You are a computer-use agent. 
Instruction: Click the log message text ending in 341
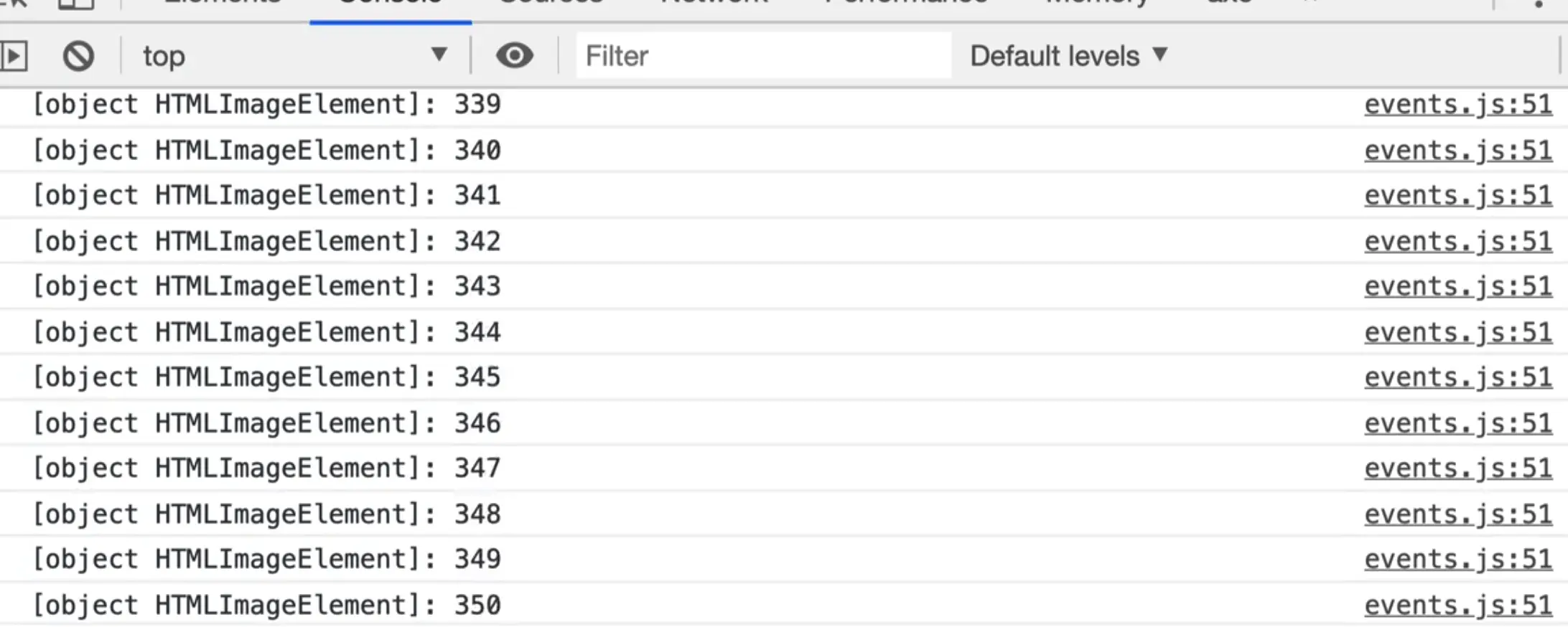[x=266, y=195]
